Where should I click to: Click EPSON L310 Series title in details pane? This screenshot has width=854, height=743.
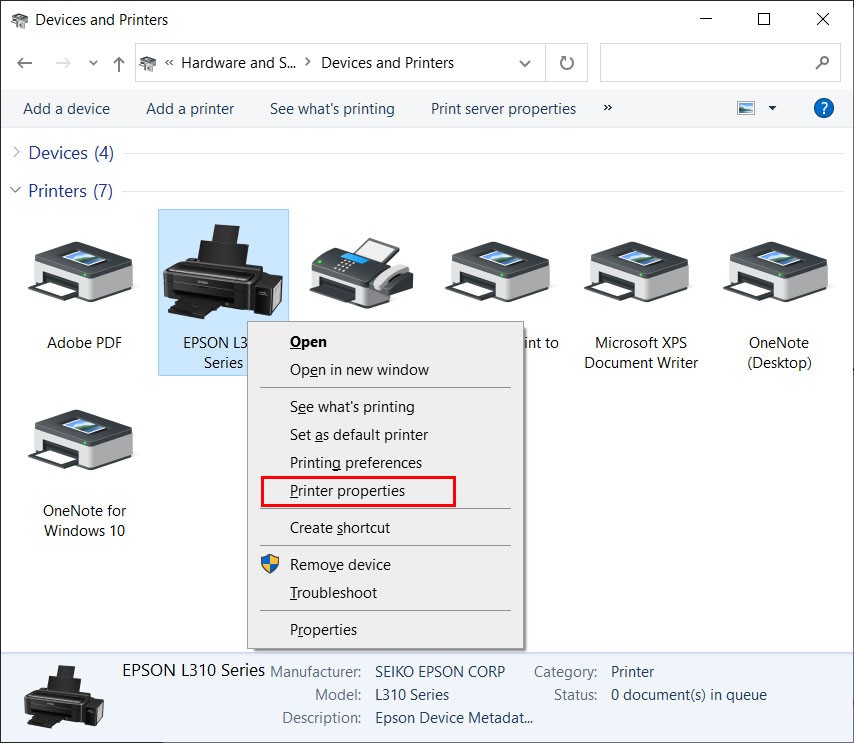pyautogui.click(x=193, y=670)
